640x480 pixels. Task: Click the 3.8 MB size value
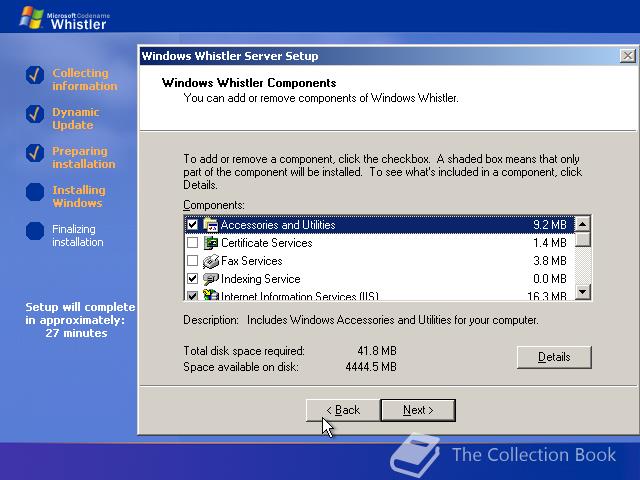550,261
